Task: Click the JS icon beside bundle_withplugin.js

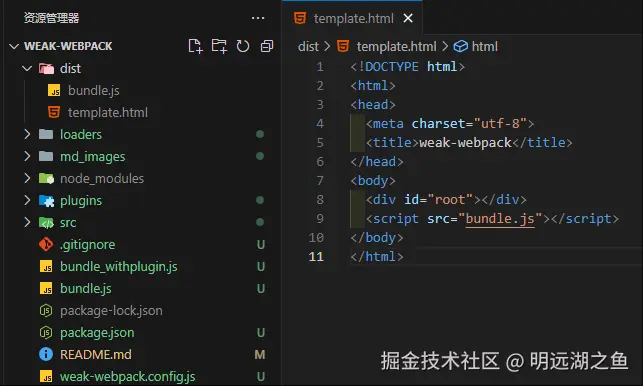Action: [x=46, y=267]
